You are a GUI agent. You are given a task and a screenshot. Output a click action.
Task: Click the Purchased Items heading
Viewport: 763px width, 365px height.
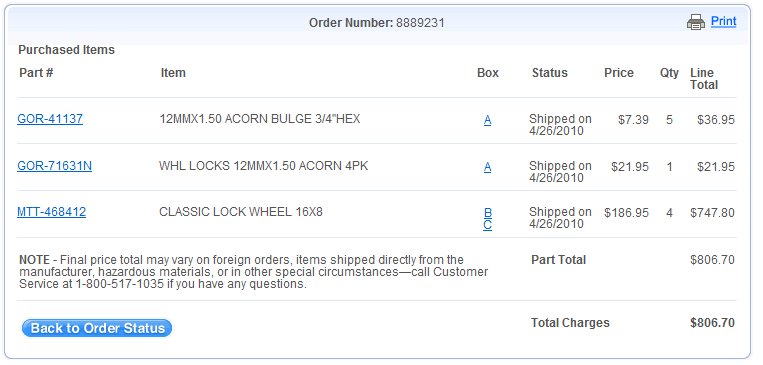tap(67, 50)
